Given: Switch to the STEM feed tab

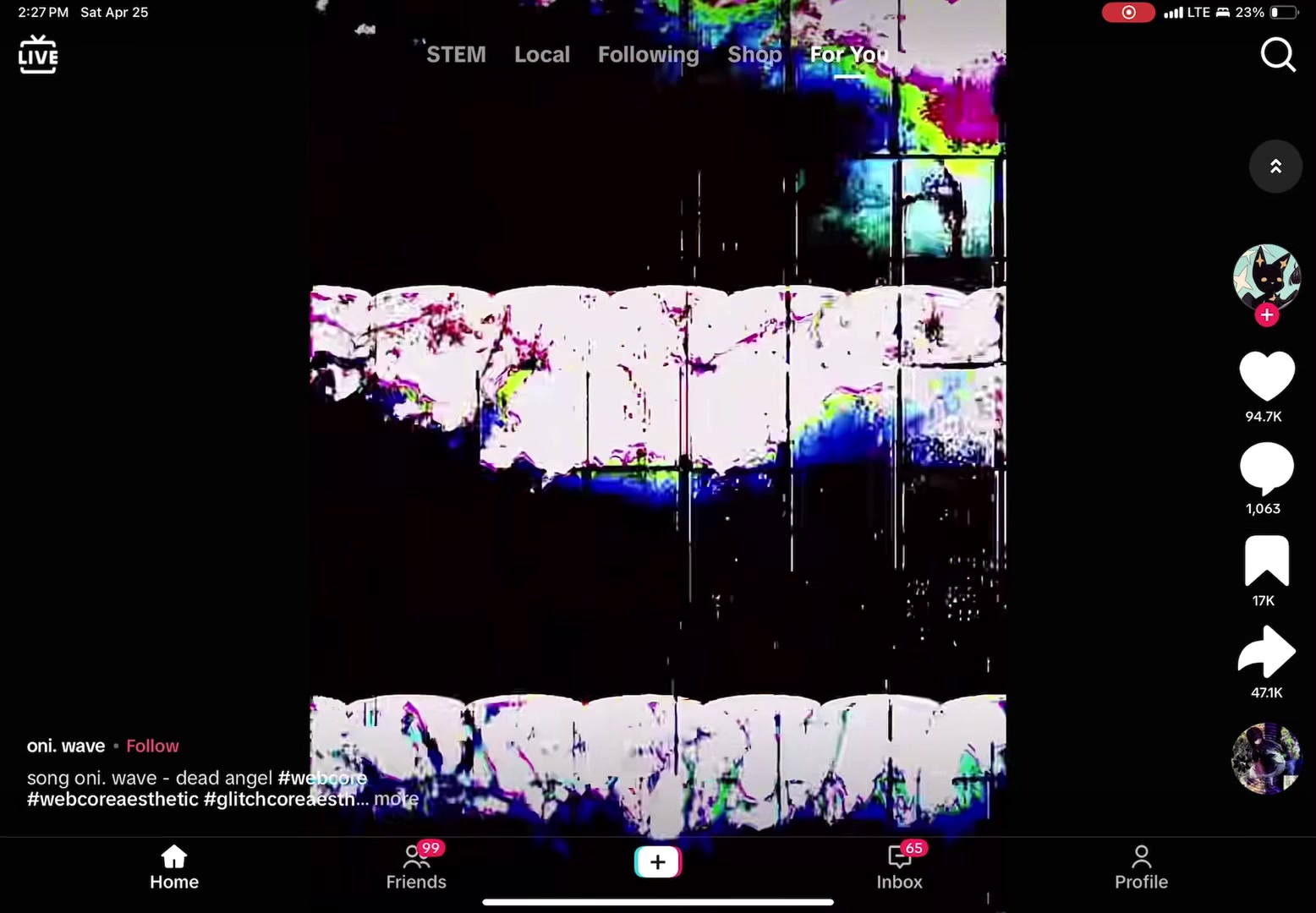Looking at the screenshot, I should click(x=456, y=55).
